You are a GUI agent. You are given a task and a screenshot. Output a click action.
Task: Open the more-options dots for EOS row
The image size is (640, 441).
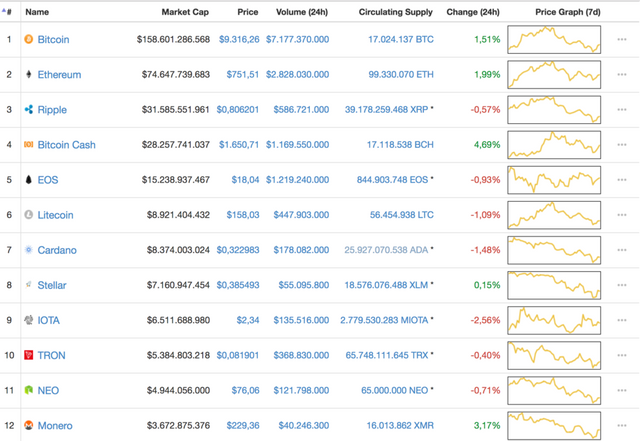[x=622, y=180]
